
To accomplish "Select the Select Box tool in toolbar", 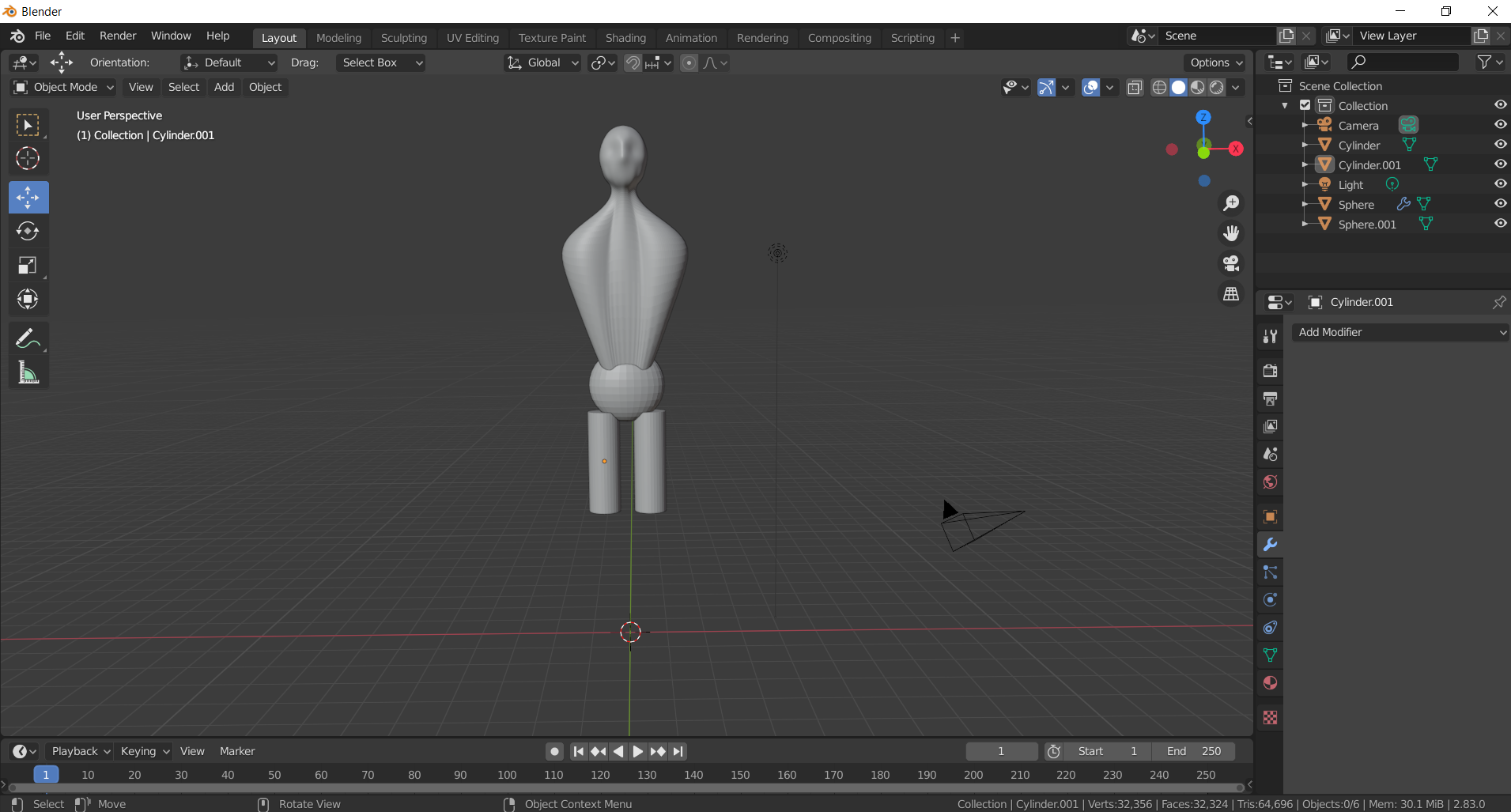I will coord(28,125).
